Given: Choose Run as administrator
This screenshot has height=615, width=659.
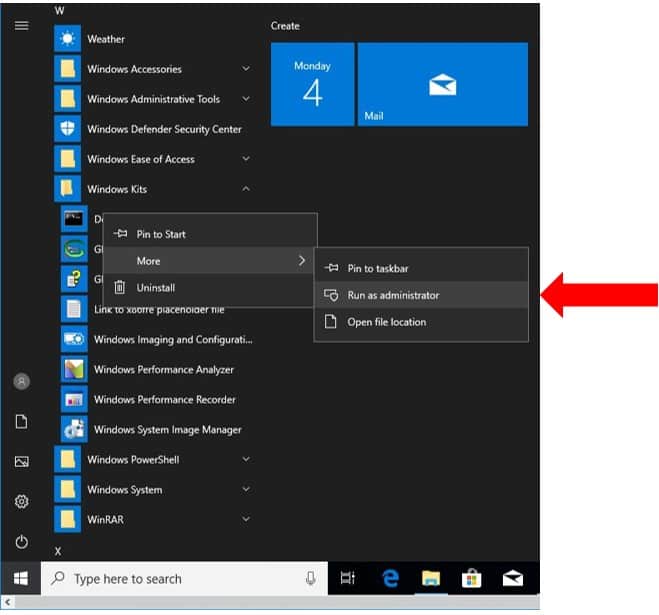Looking at the screenshot, I should 421,295.
